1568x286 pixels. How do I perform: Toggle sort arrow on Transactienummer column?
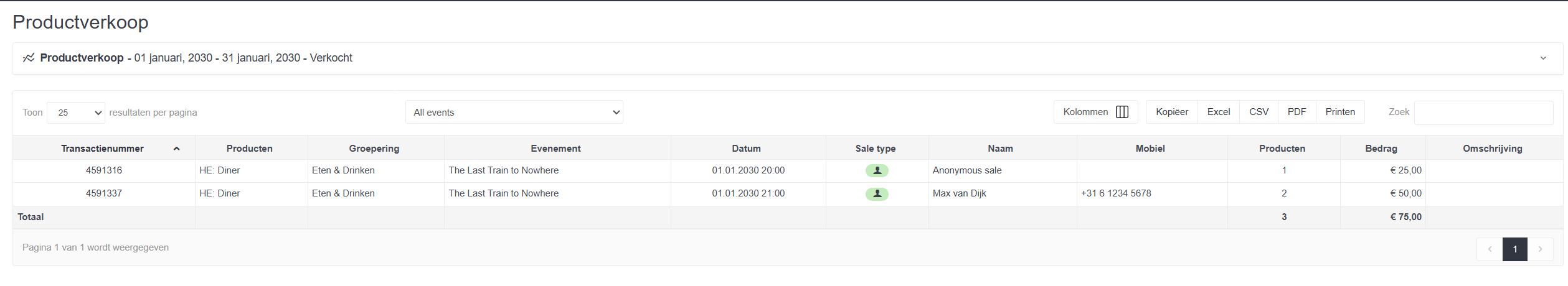[x=177, y=149]
